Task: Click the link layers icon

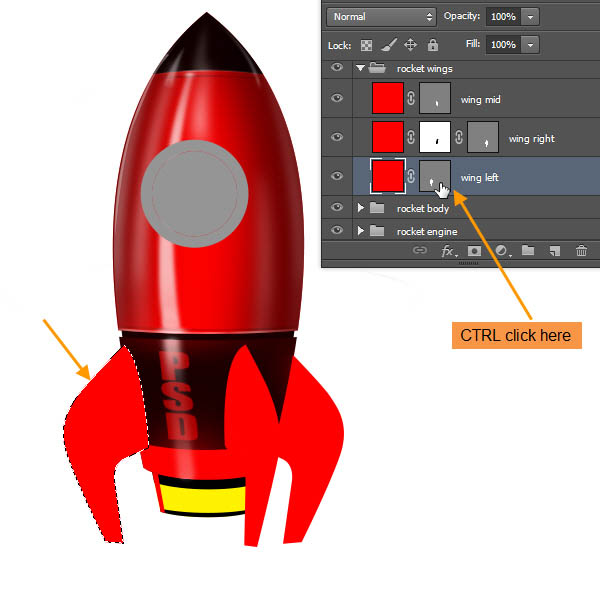Action: [x=420, y=251]
